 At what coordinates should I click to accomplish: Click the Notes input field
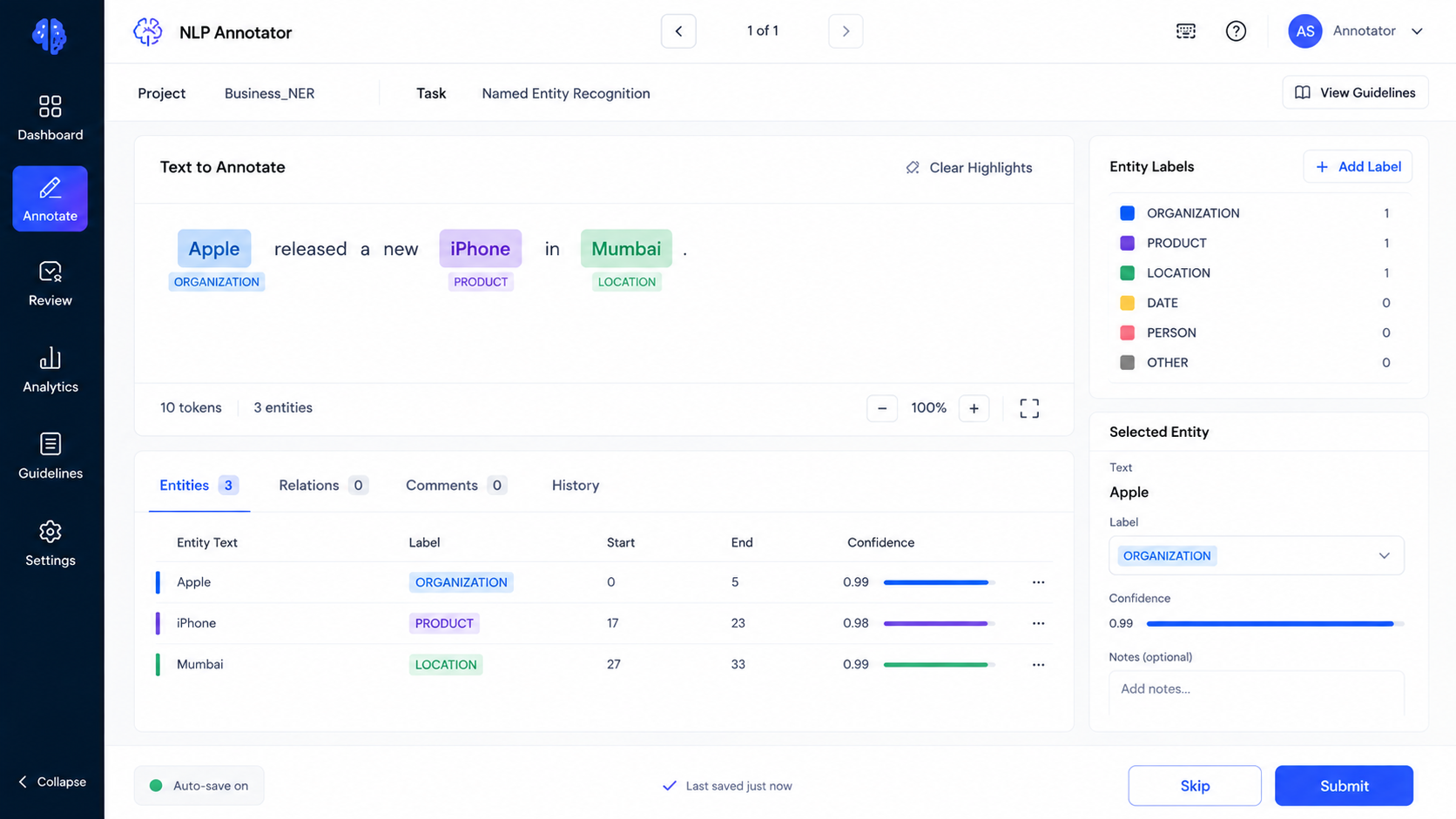click(1256, 693)
